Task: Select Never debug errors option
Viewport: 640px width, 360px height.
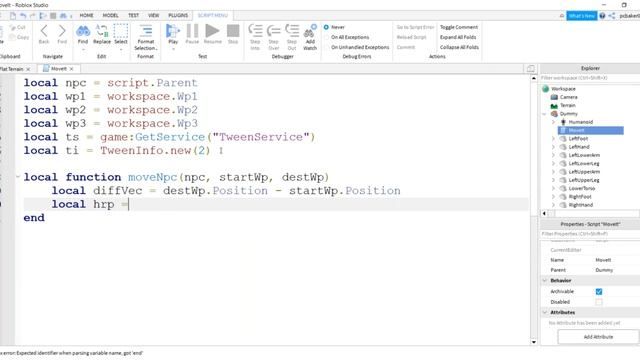Action: (x=326, y=27)
